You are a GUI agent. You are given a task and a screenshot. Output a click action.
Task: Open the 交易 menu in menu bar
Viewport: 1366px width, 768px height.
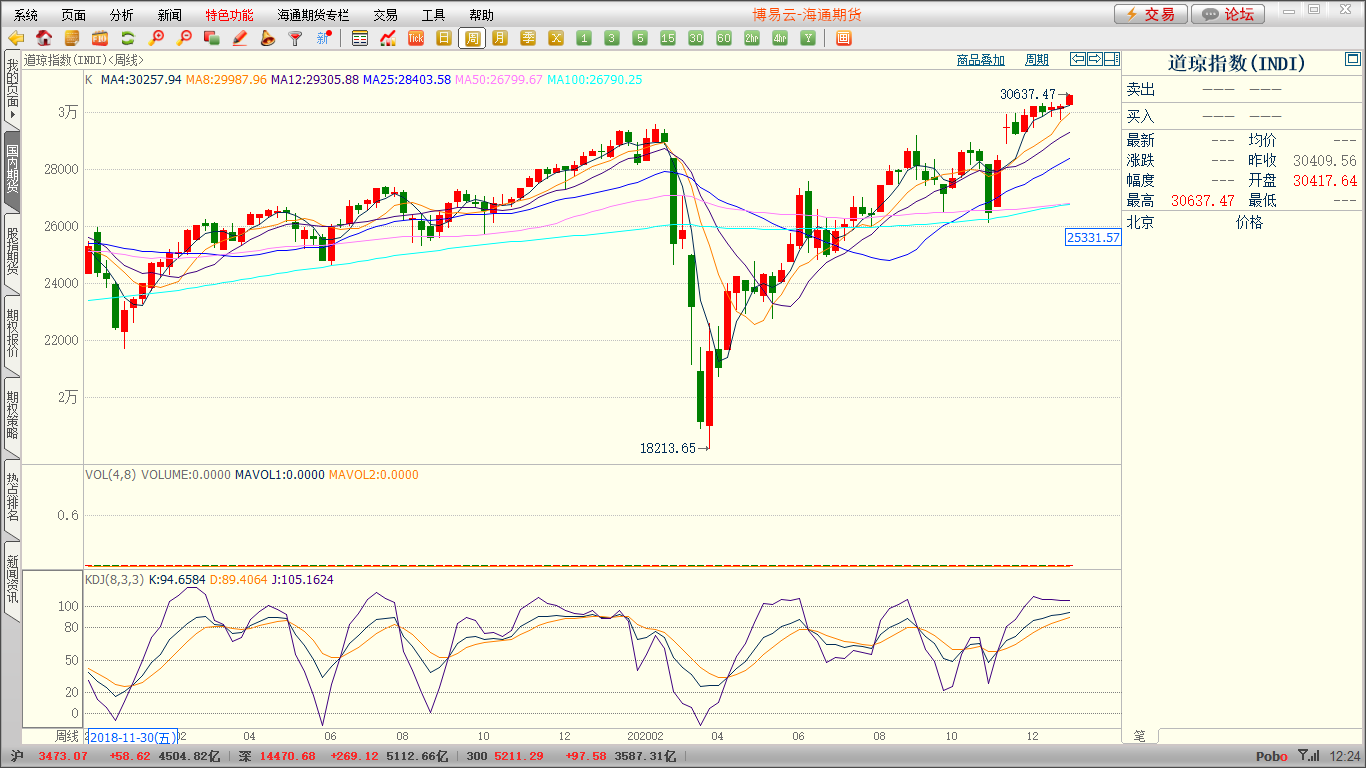tap(385, 15)
